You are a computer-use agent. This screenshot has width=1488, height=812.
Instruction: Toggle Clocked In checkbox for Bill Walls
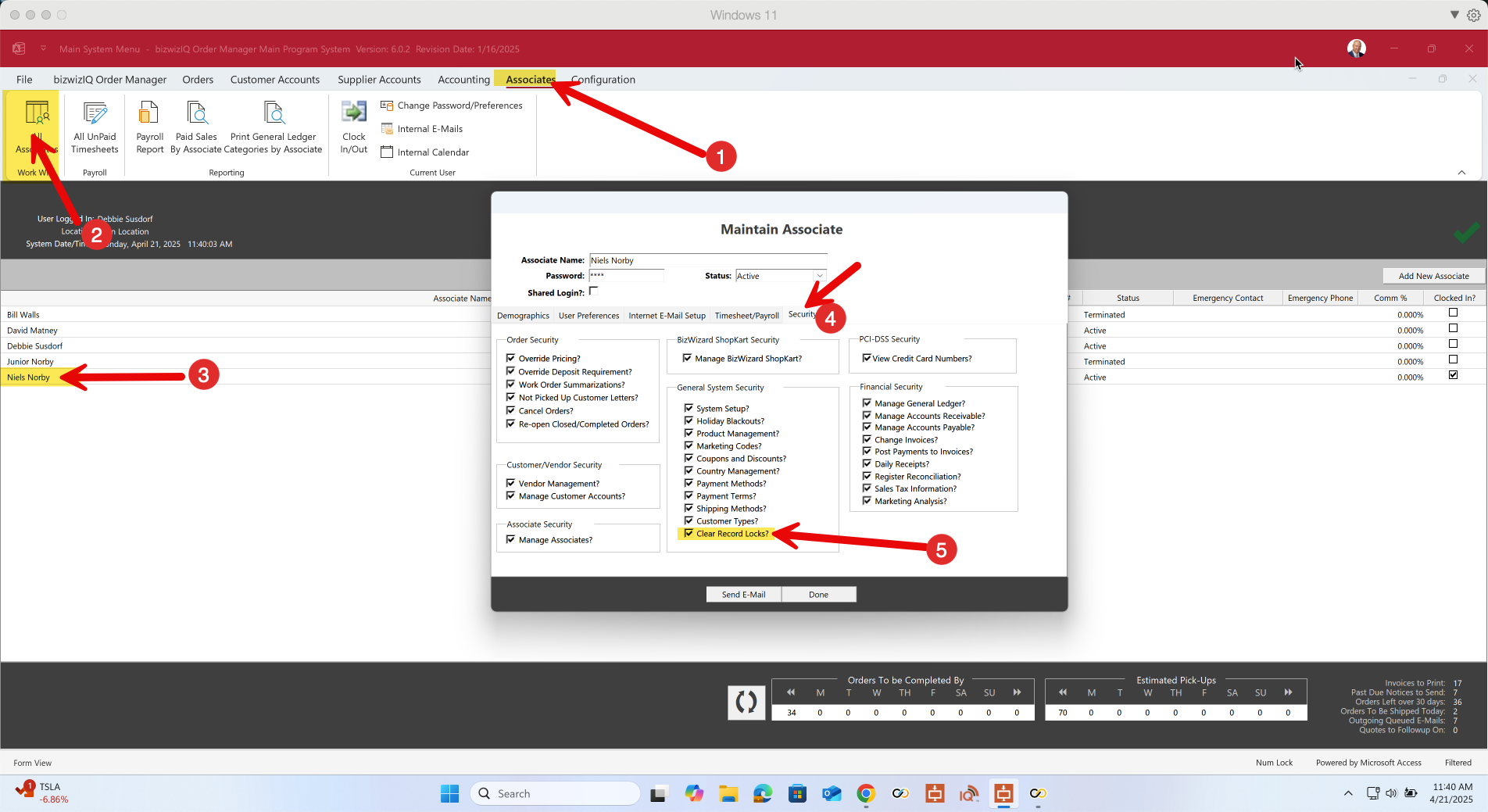point(1454,313)
